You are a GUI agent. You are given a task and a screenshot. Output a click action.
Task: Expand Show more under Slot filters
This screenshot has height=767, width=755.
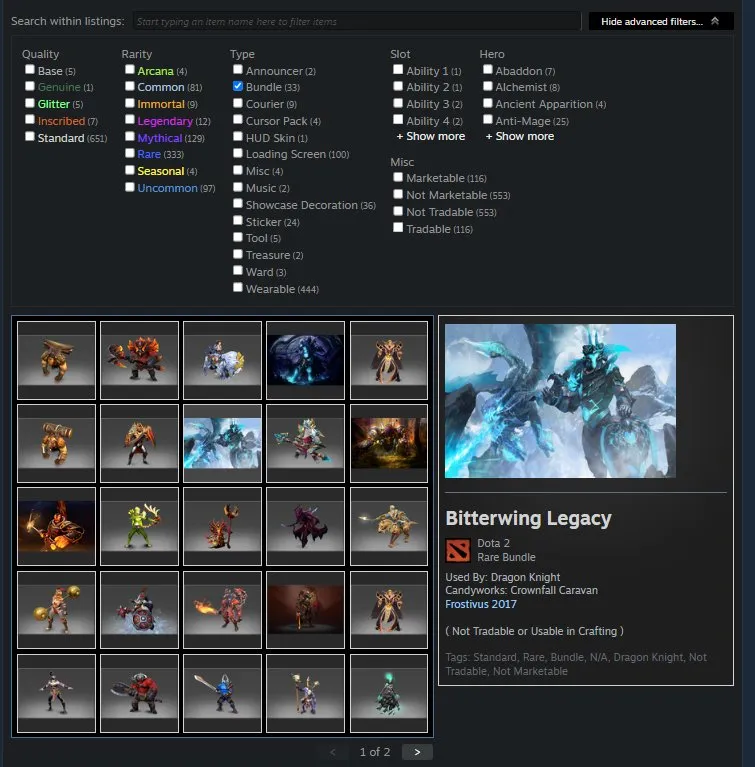[x=431, y=136]
